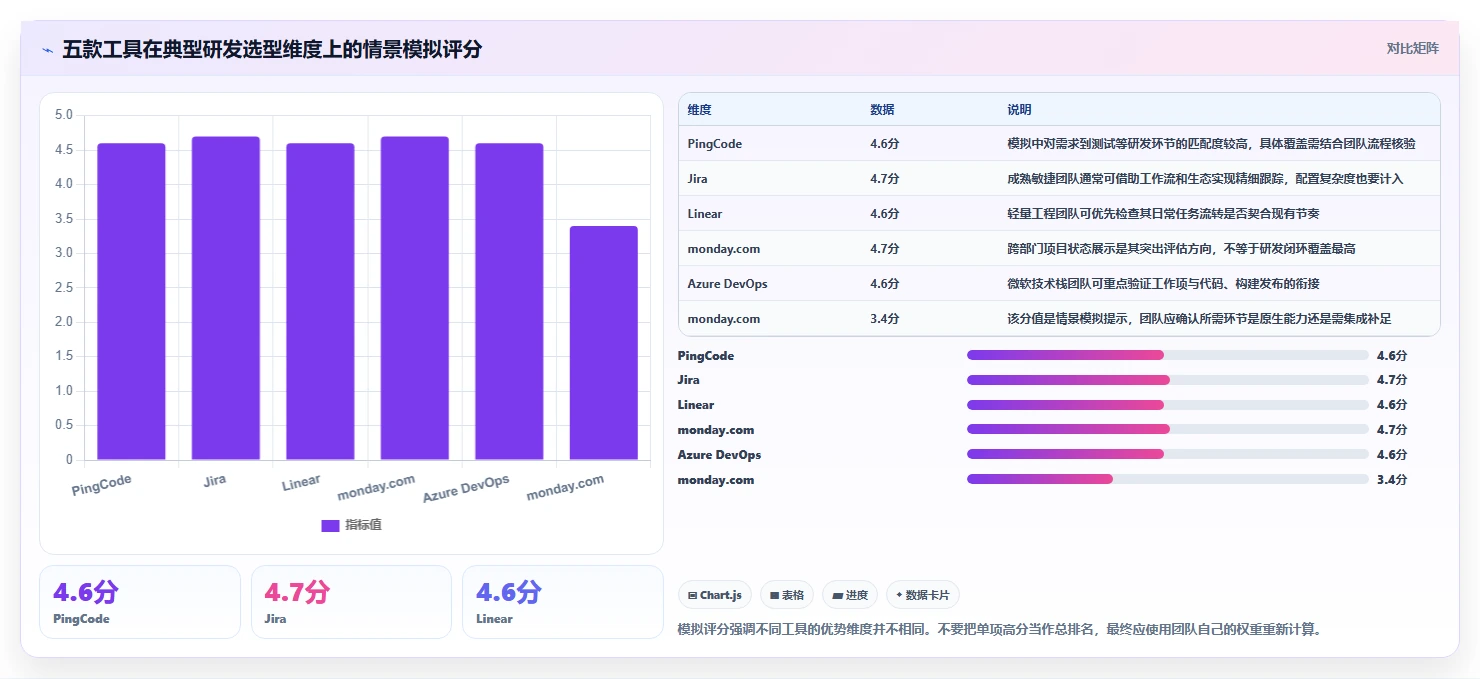Click the description starting 跨部门项目状态
The height and width of the screenshot is (679, 1480).
point(1181,249)
